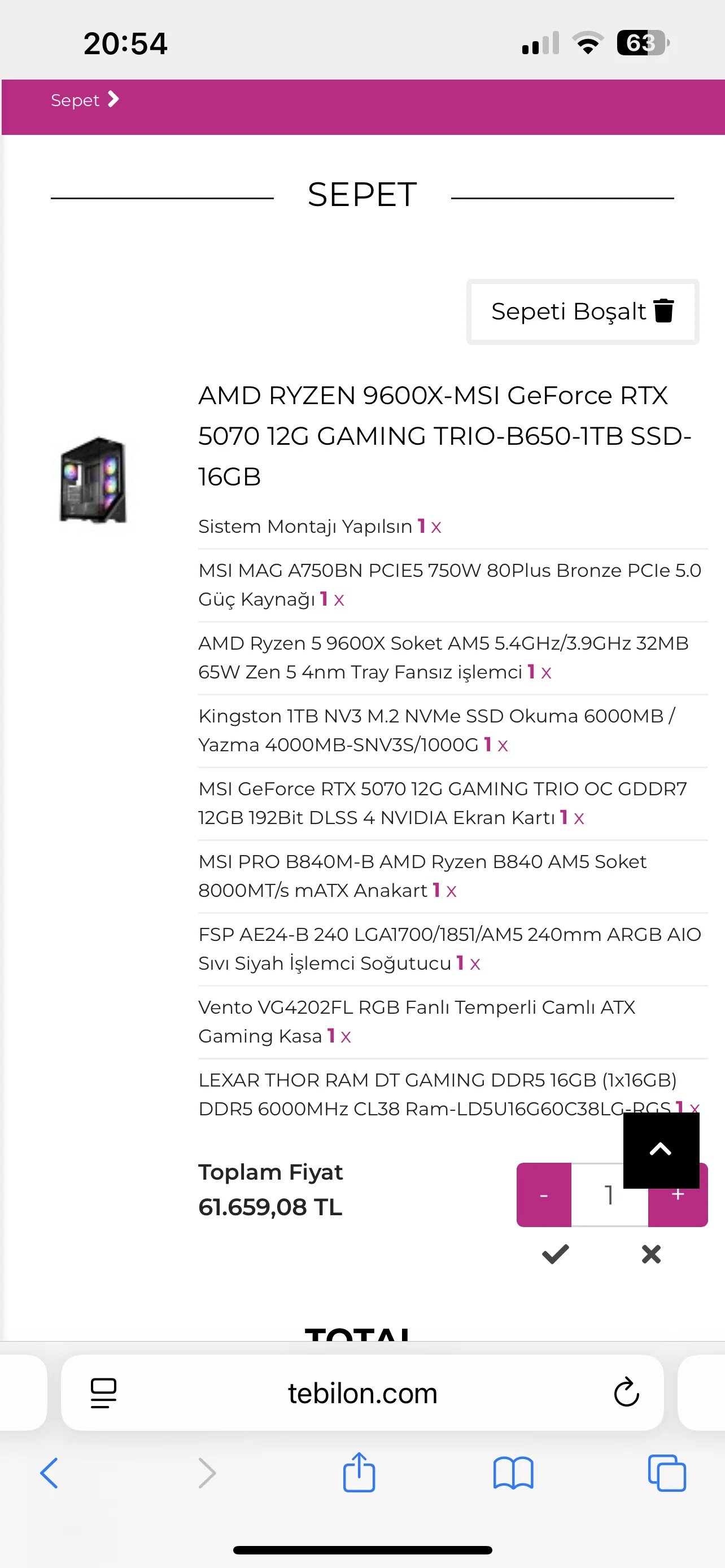Remove Vento VG4202FL case item
The height and width of the screenshot is (1568, 725).
coord(346,1037)
